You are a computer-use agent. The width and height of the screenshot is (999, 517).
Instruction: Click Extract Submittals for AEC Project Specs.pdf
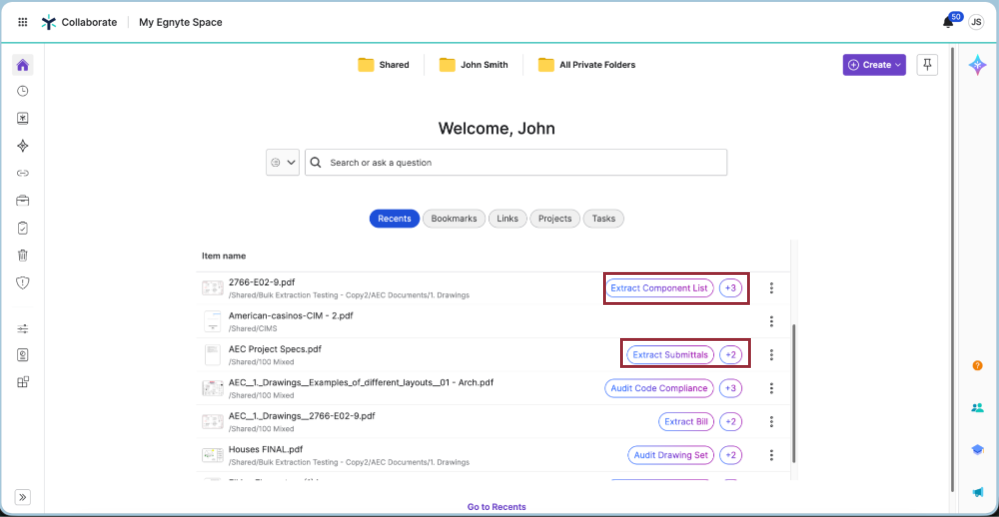tap(670, 355)
